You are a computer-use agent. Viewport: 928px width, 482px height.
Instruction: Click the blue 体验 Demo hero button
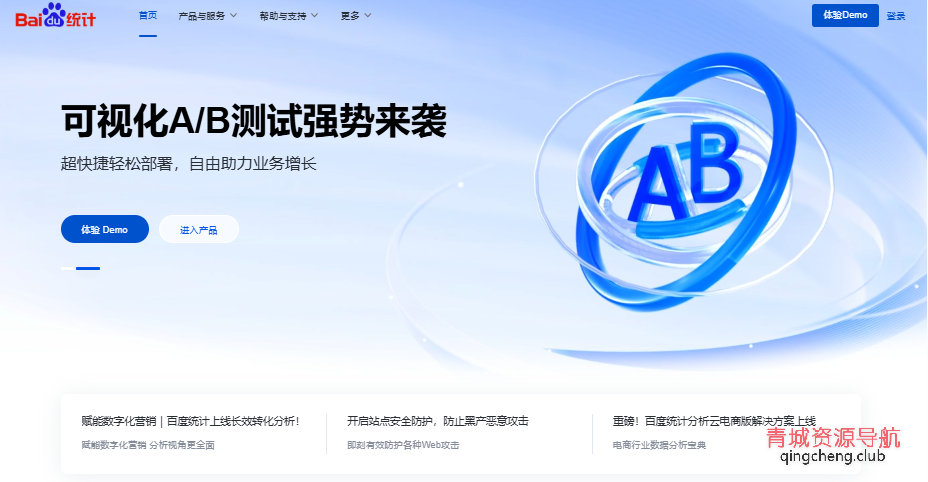[104, 229]
